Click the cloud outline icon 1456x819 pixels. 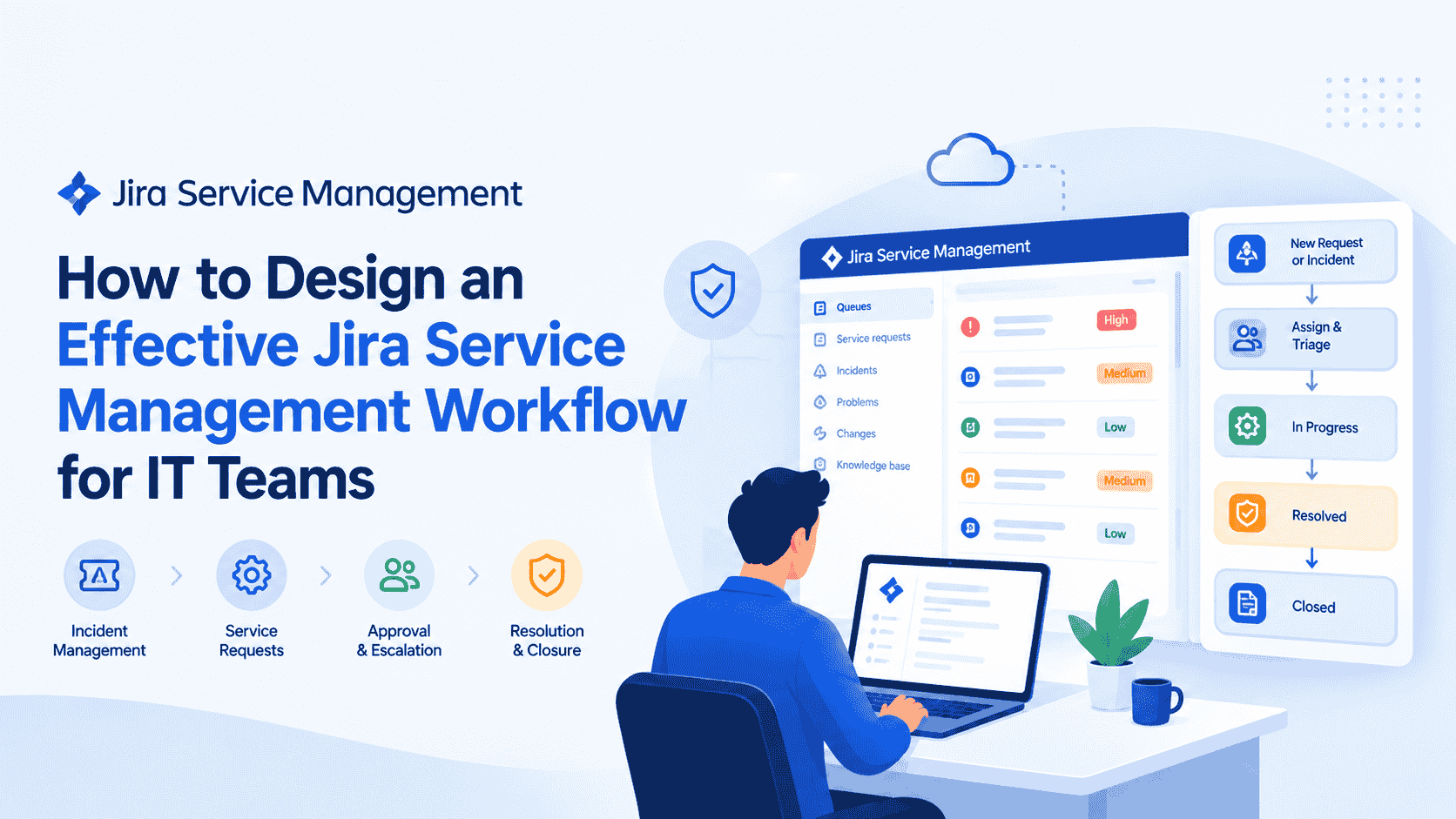[x=970, y=160]
